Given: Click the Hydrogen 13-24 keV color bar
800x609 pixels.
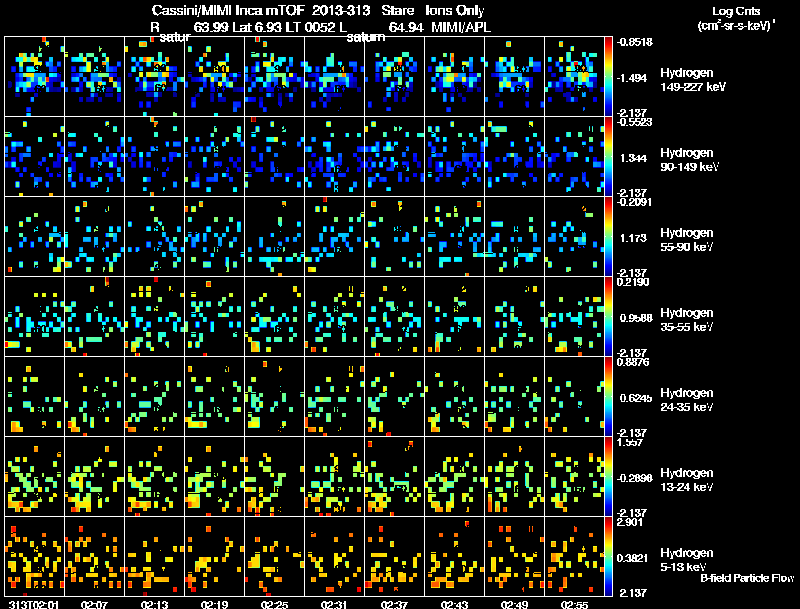Looking at the screenshot, I should point(608,477).
